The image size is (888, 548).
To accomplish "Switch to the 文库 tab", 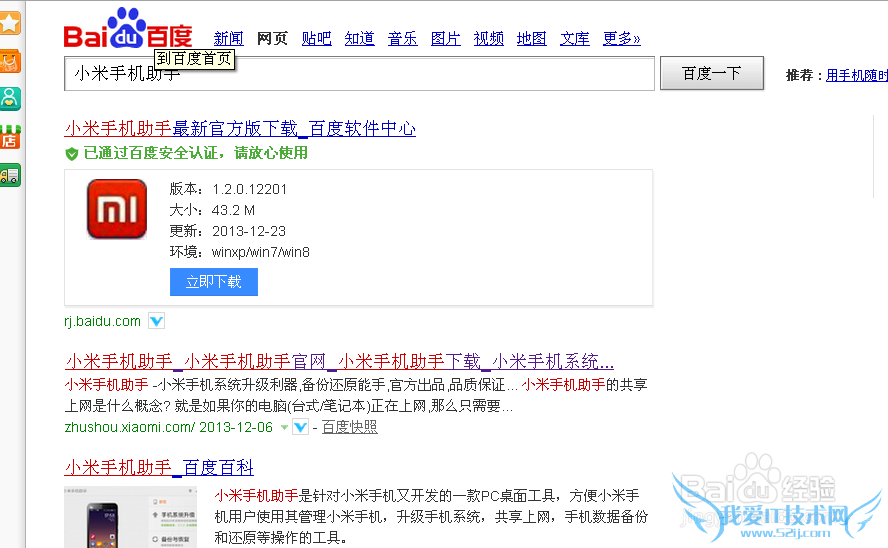I will 575,38.
